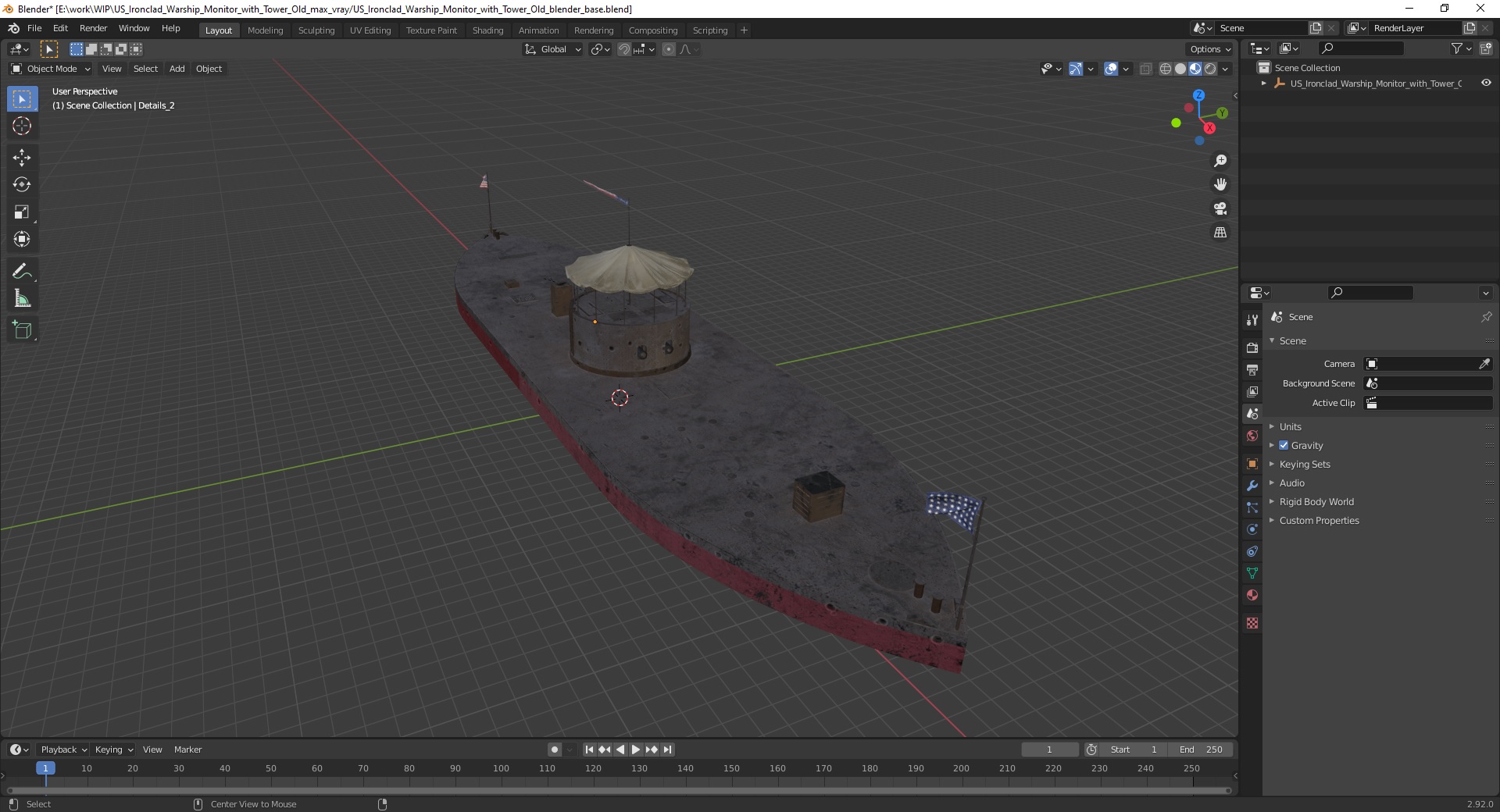Play the animation
This screenshot has width=1500, height=812.
pos(636,750)
